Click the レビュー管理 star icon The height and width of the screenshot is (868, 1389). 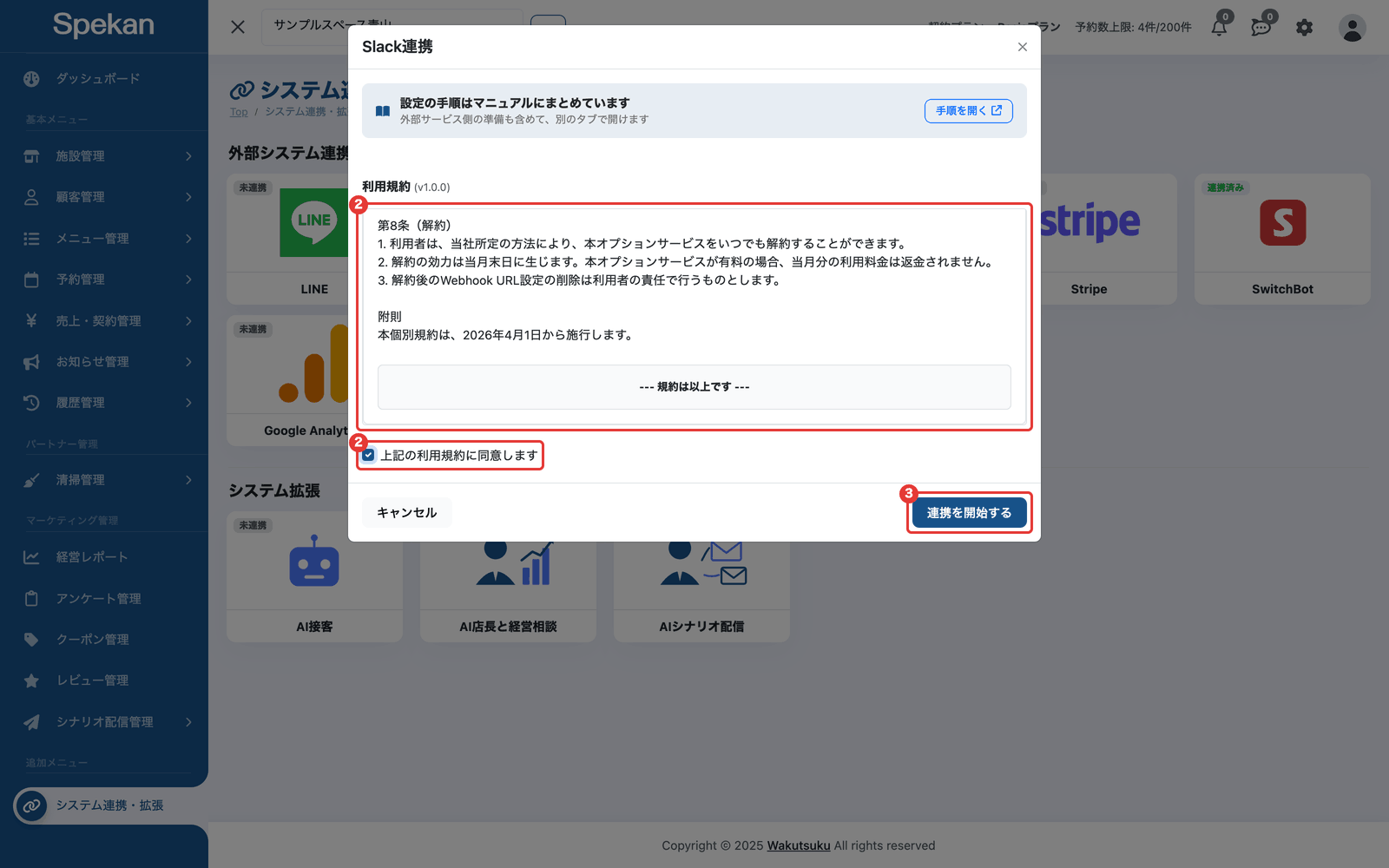click(31, 681)
